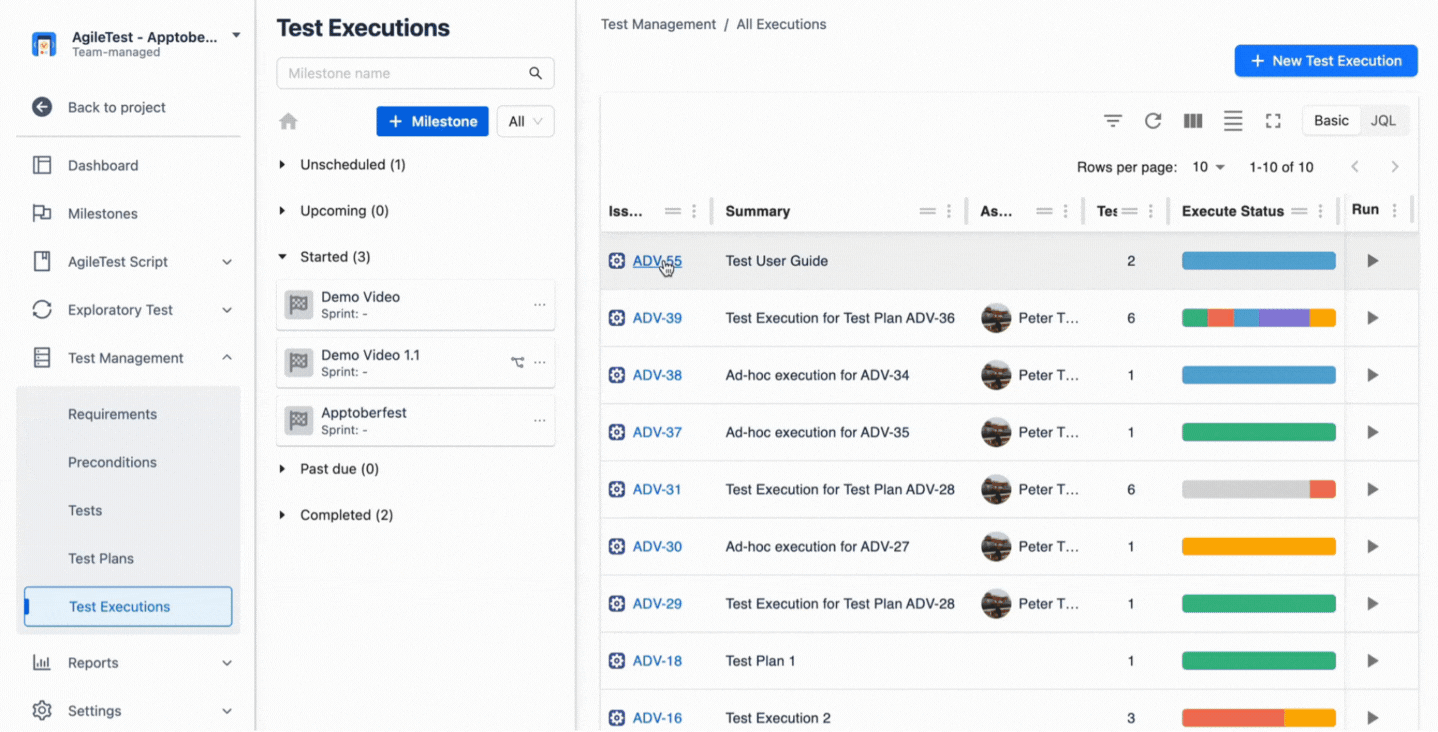The height and width of the screenshot is (732, 1438).
Task: Expand the Completed milestones section
Action: click(x=283, y=514)
